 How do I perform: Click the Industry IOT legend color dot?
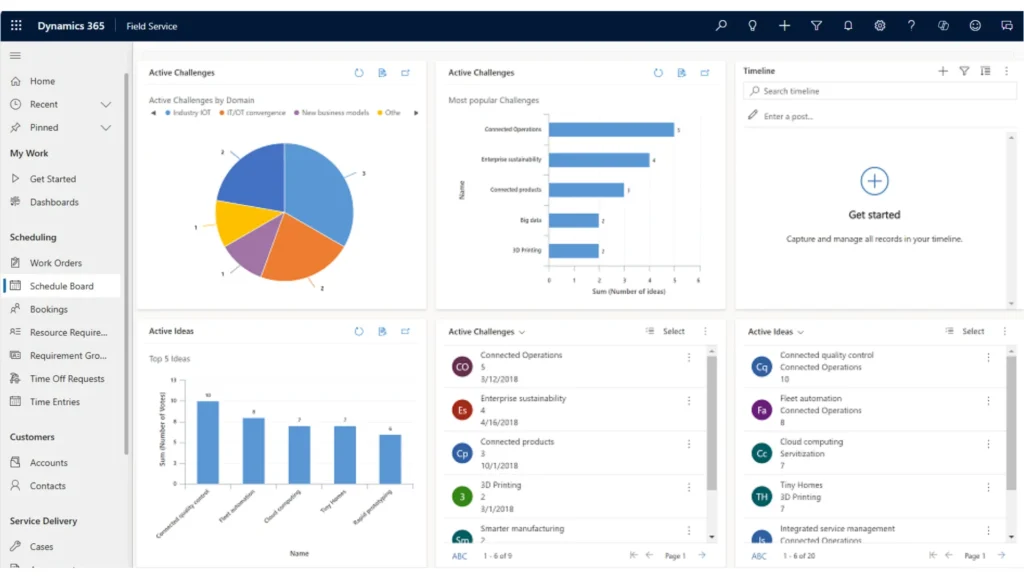tap(168, 113)
